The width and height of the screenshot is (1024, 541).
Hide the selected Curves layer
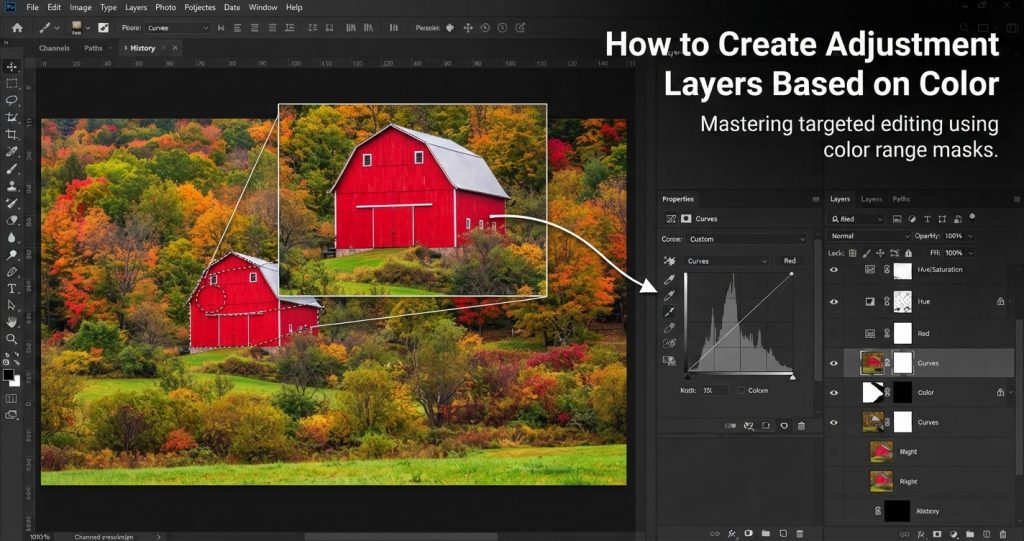pyautogui.click(x=834, y=363)
